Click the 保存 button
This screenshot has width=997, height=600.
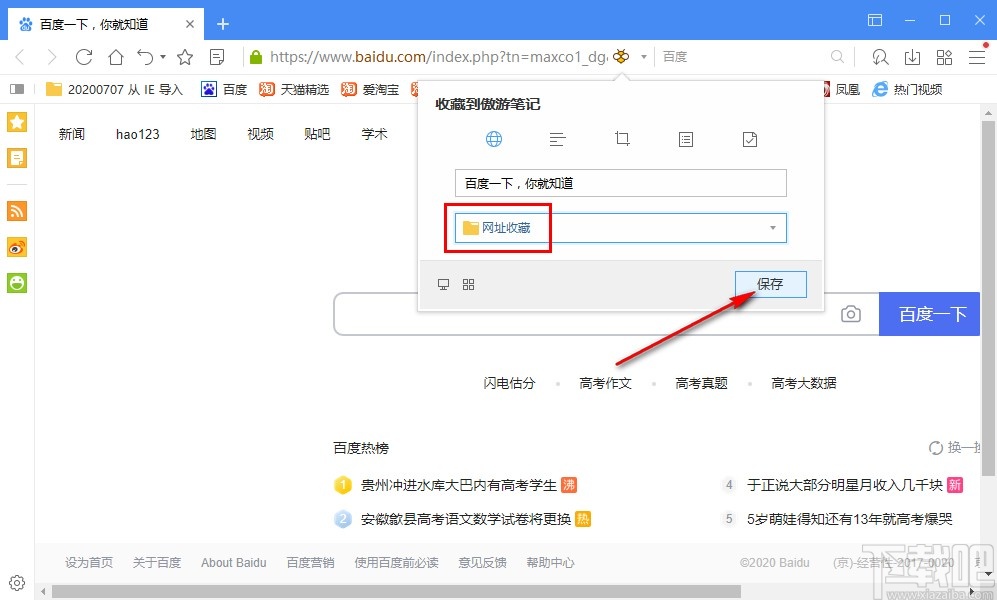click(x=771, y=284)
